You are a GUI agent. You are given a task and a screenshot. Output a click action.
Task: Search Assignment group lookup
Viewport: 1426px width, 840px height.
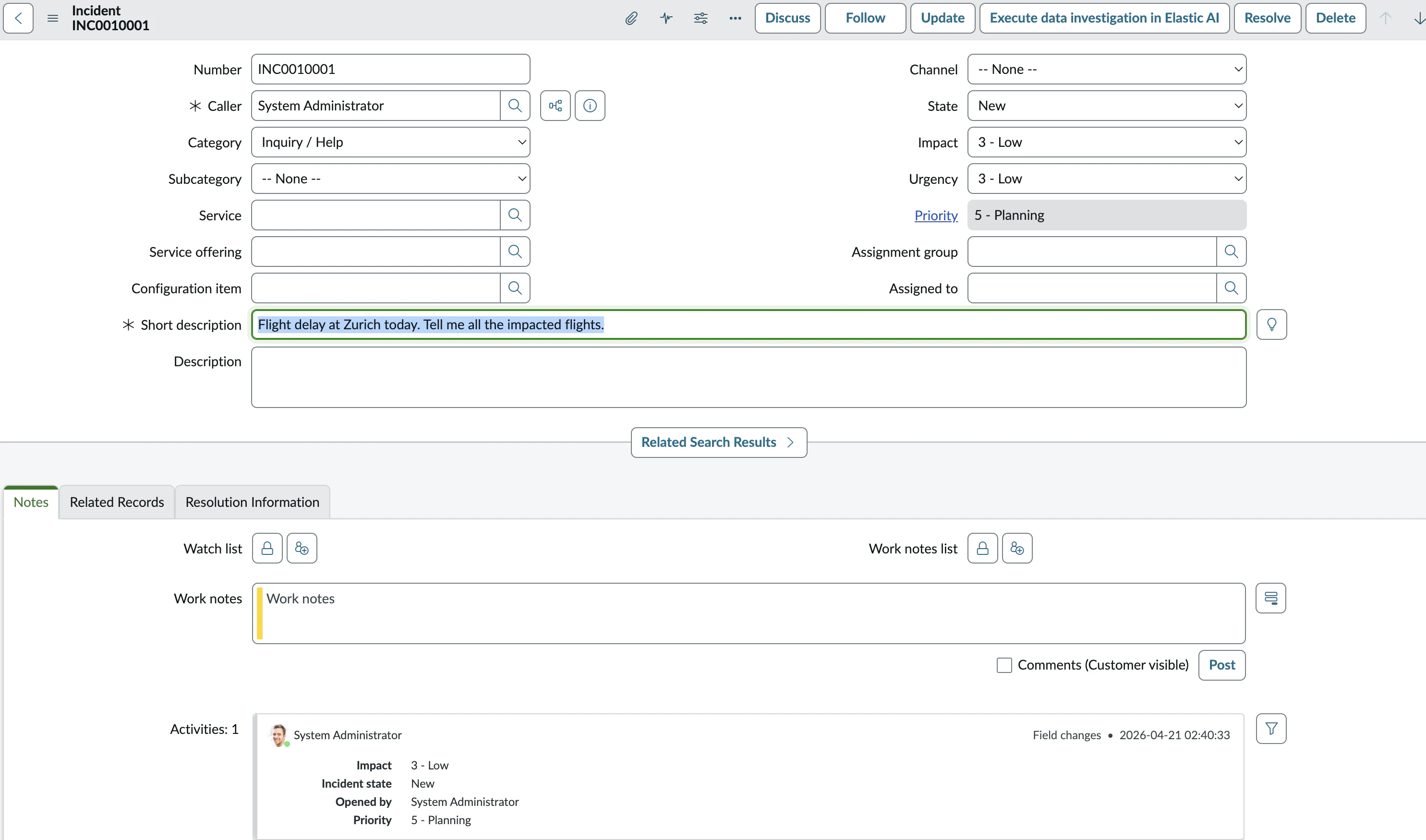tap(1231, 252)
